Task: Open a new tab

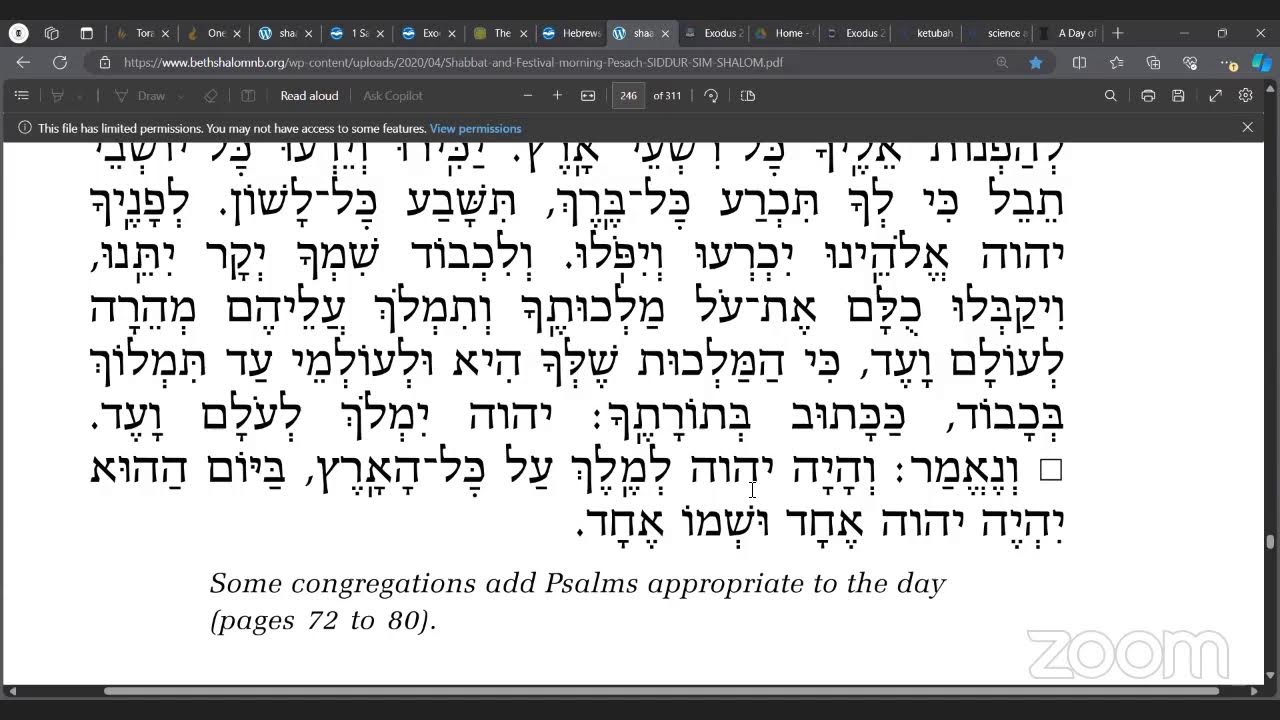Action: click(1118, 33)
